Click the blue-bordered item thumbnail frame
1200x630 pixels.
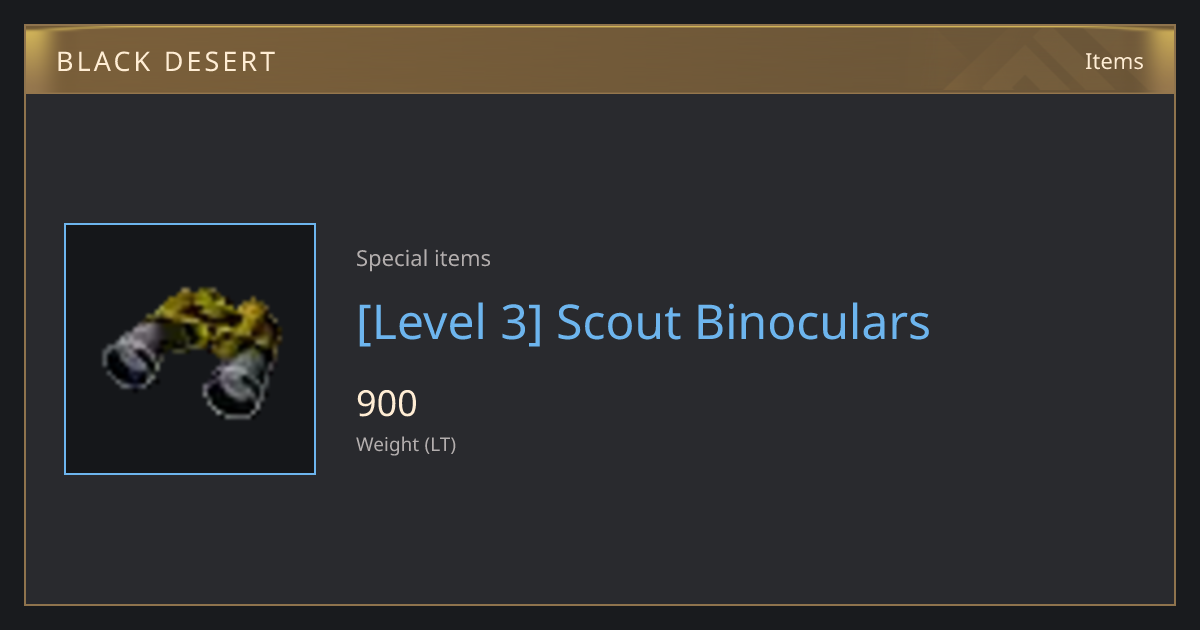tap(190, 349)
